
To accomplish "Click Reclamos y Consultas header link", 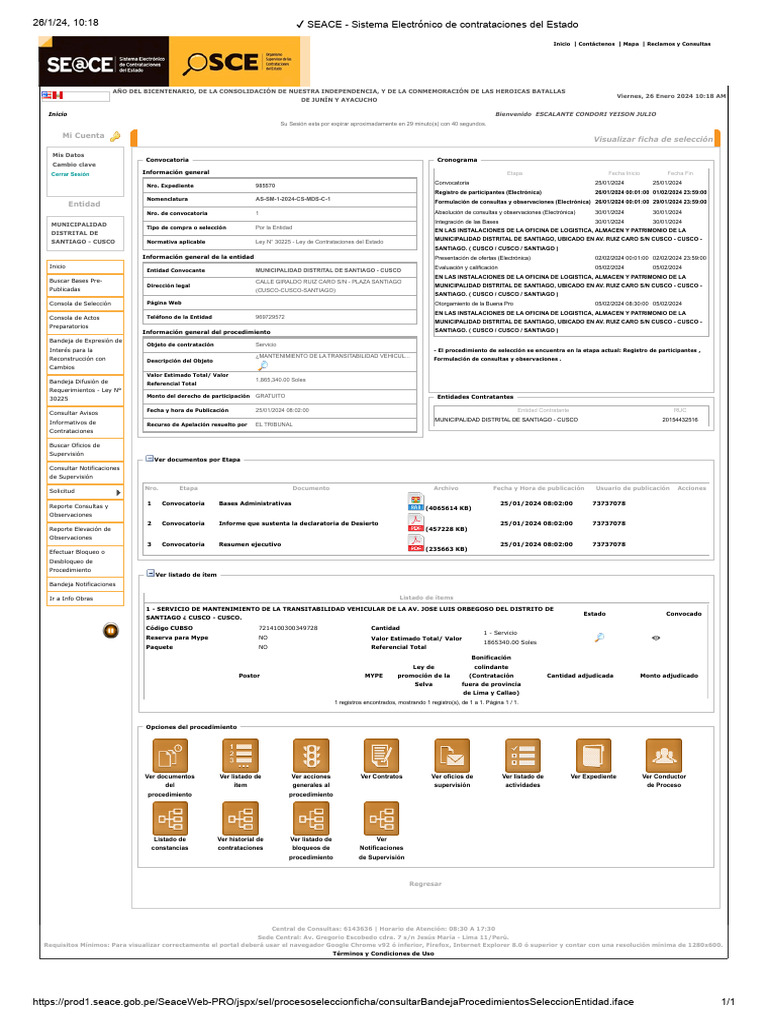I will point(679,44).
